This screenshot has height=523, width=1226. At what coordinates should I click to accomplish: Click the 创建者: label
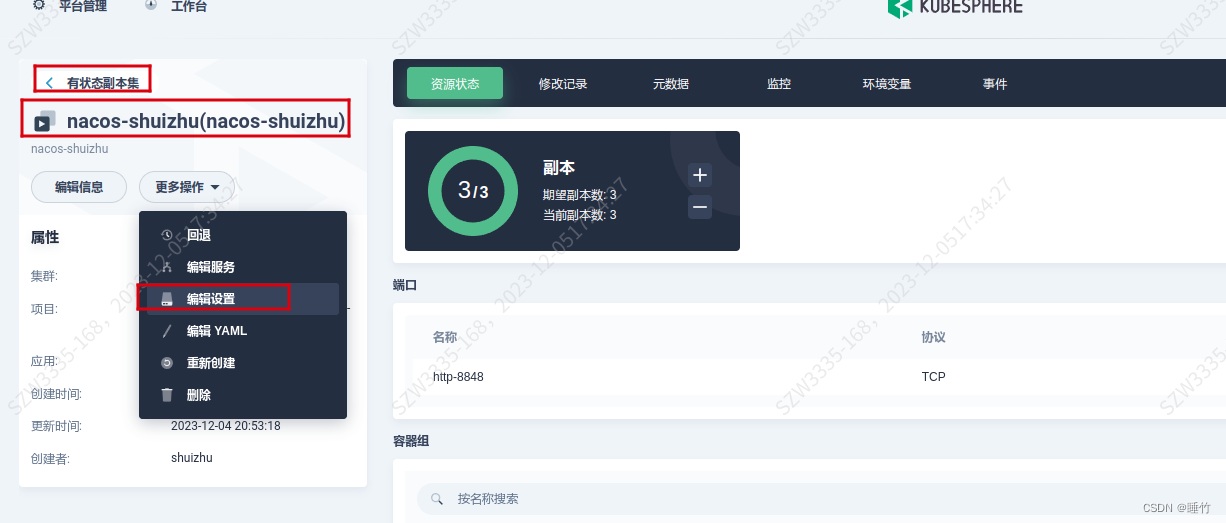(x=50, y=459)
